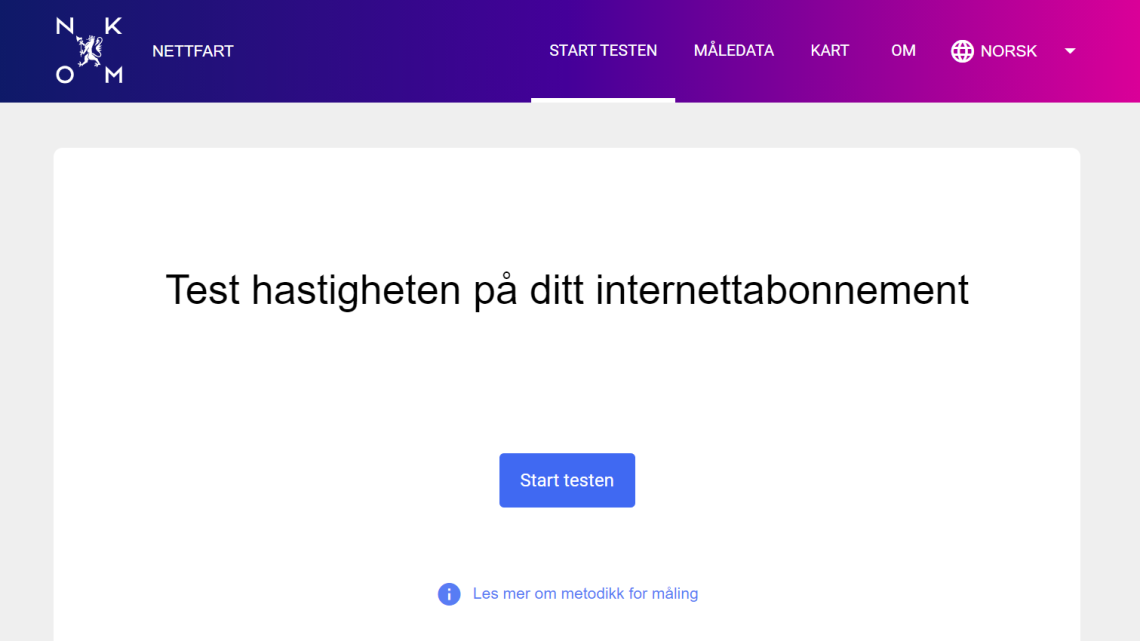
Task: Open 'Les mer om metodikk for måling'
Action: pos(585,593)
